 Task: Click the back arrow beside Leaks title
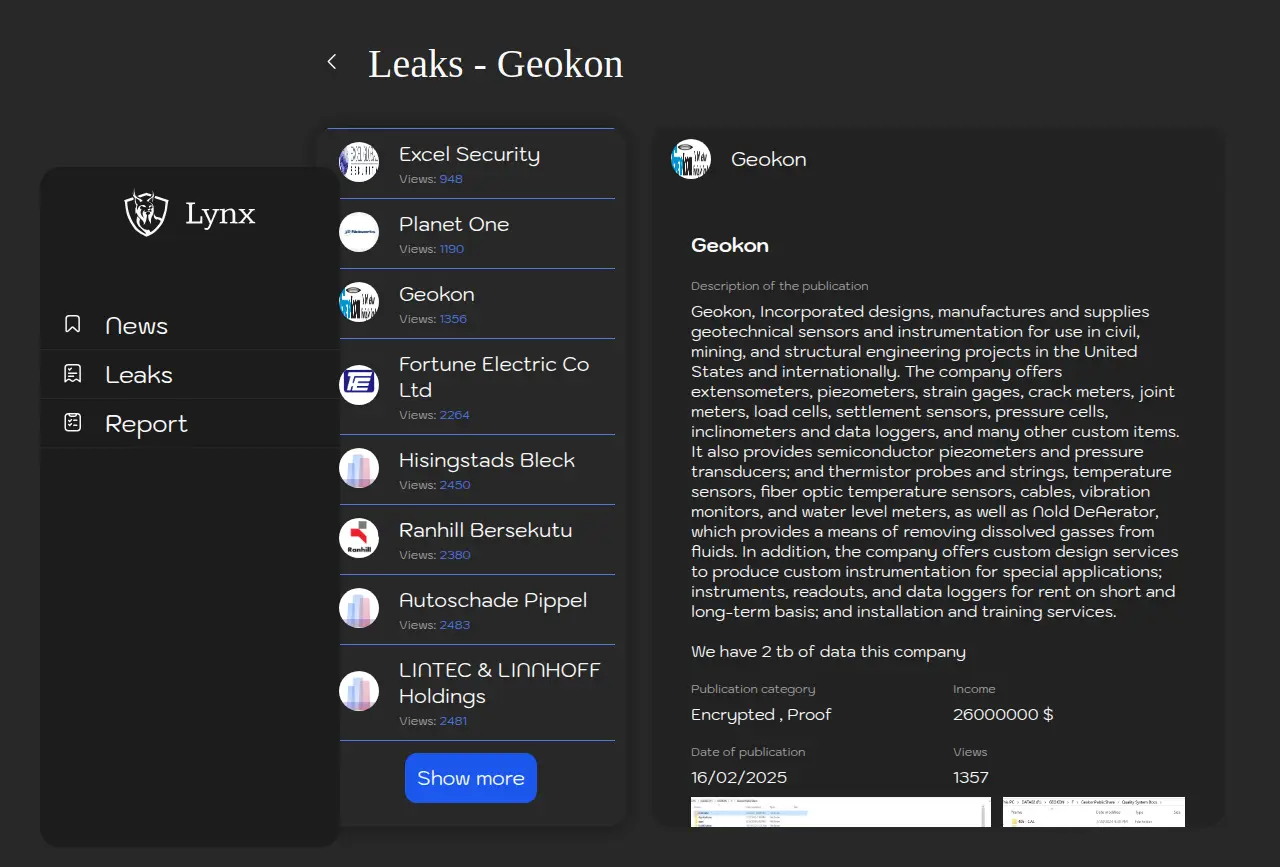click(332, 62)
